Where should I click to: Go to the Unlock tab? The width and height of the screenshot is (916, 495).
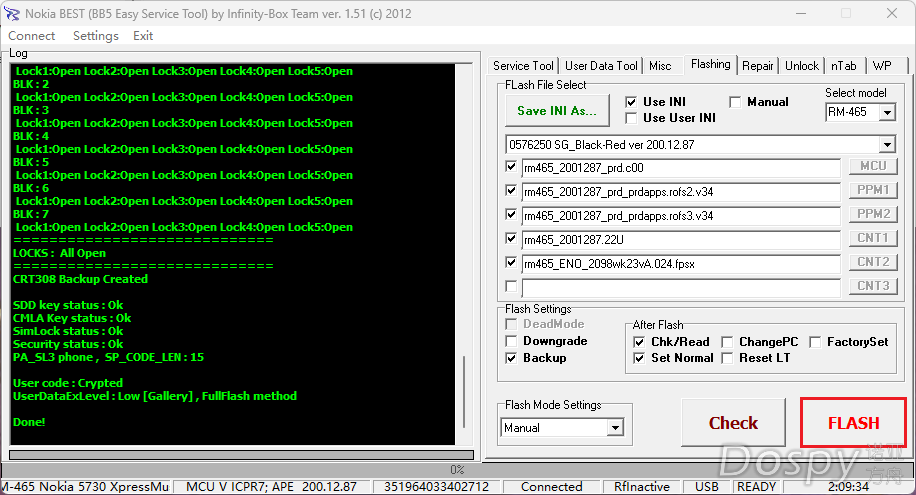[x=802, y=65]
